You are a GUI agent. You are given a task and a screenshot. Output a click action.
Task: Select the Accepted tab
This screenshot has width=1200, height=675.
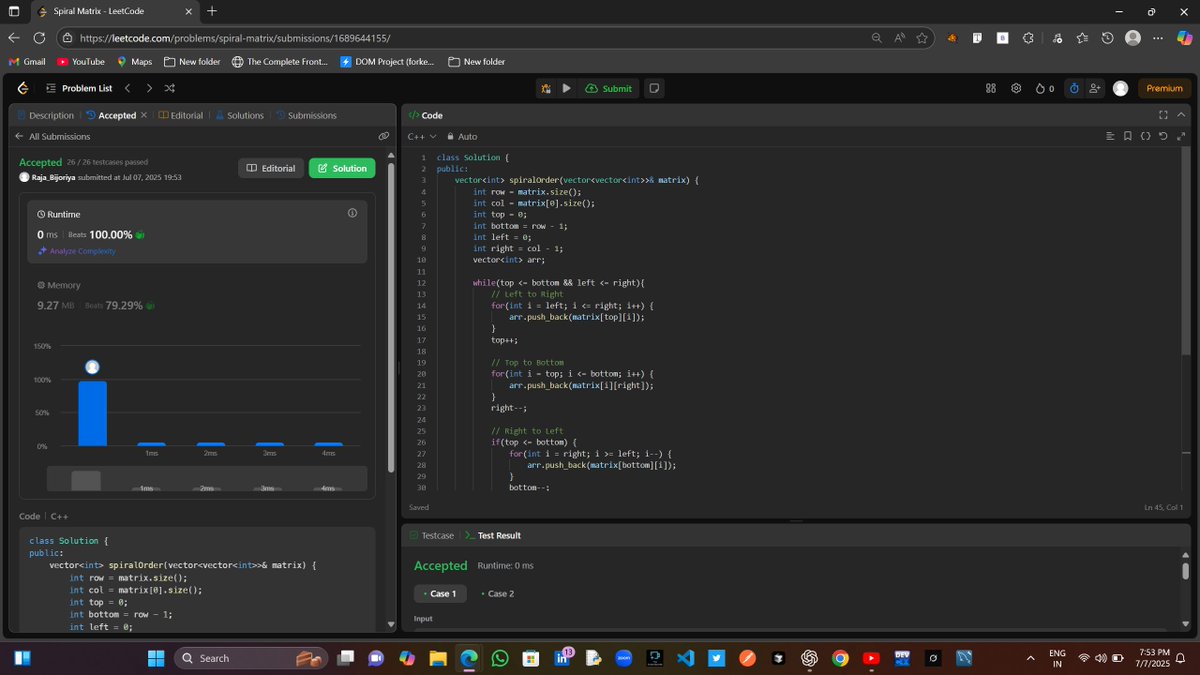point(111,115)
